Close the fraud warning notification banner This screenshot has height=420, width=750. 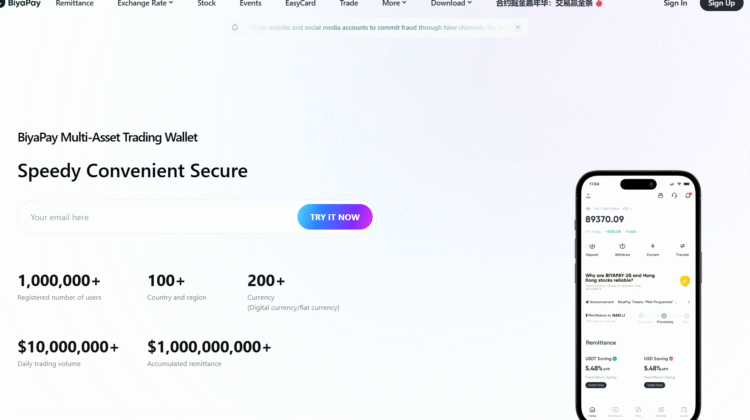pyautogui.click(x=517, y=27)
